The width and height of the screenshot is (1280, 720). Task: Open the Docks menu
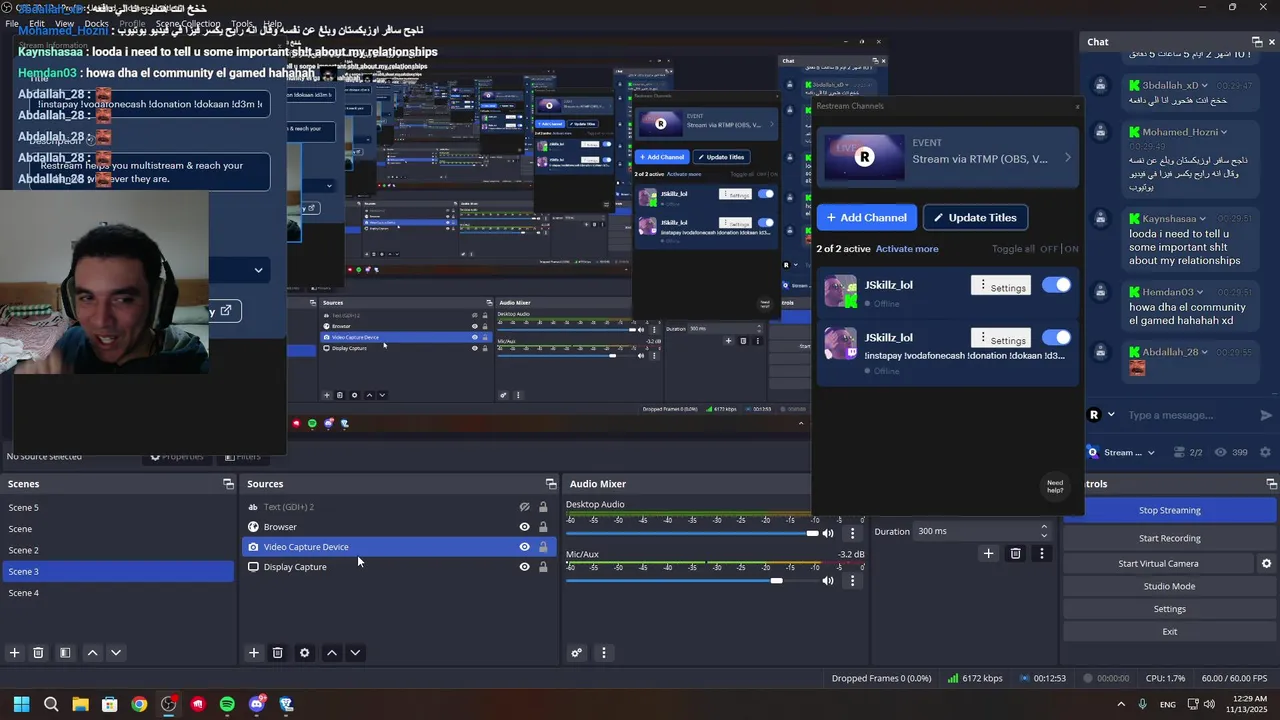(x=96, y=24)
